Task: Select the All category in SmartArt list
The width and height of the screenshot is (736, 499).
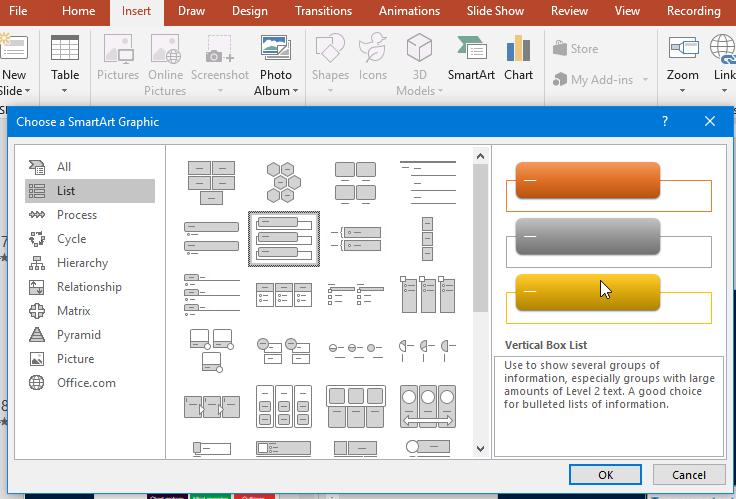Action: [90, 167]
